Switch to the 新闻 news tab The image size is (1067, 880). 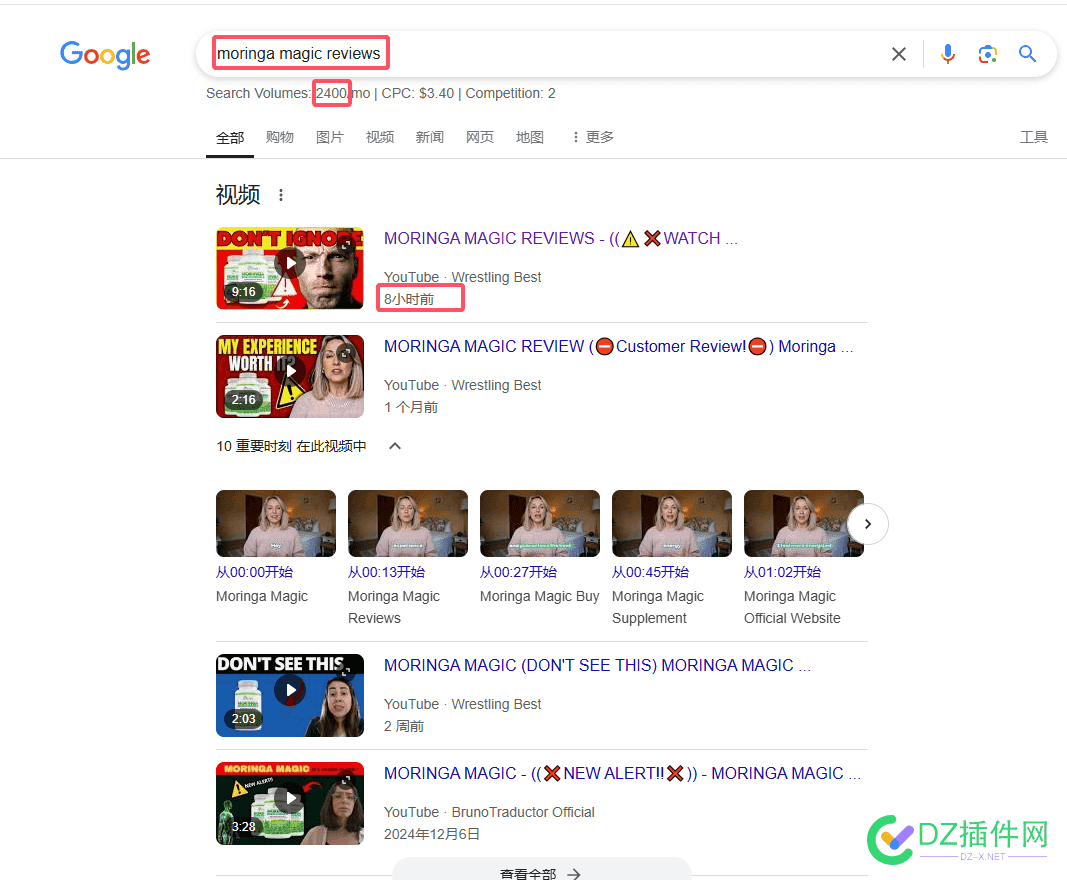(x=429, y=137)
